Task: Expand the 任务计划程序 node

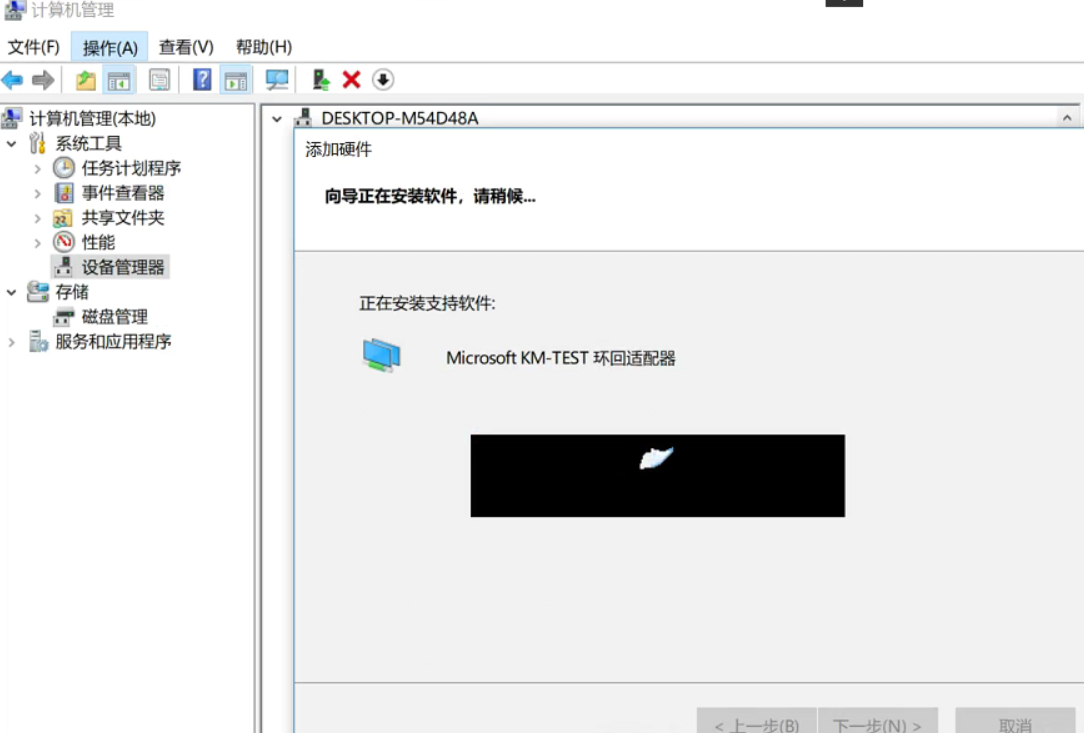Action: click(x=38, y=169)
